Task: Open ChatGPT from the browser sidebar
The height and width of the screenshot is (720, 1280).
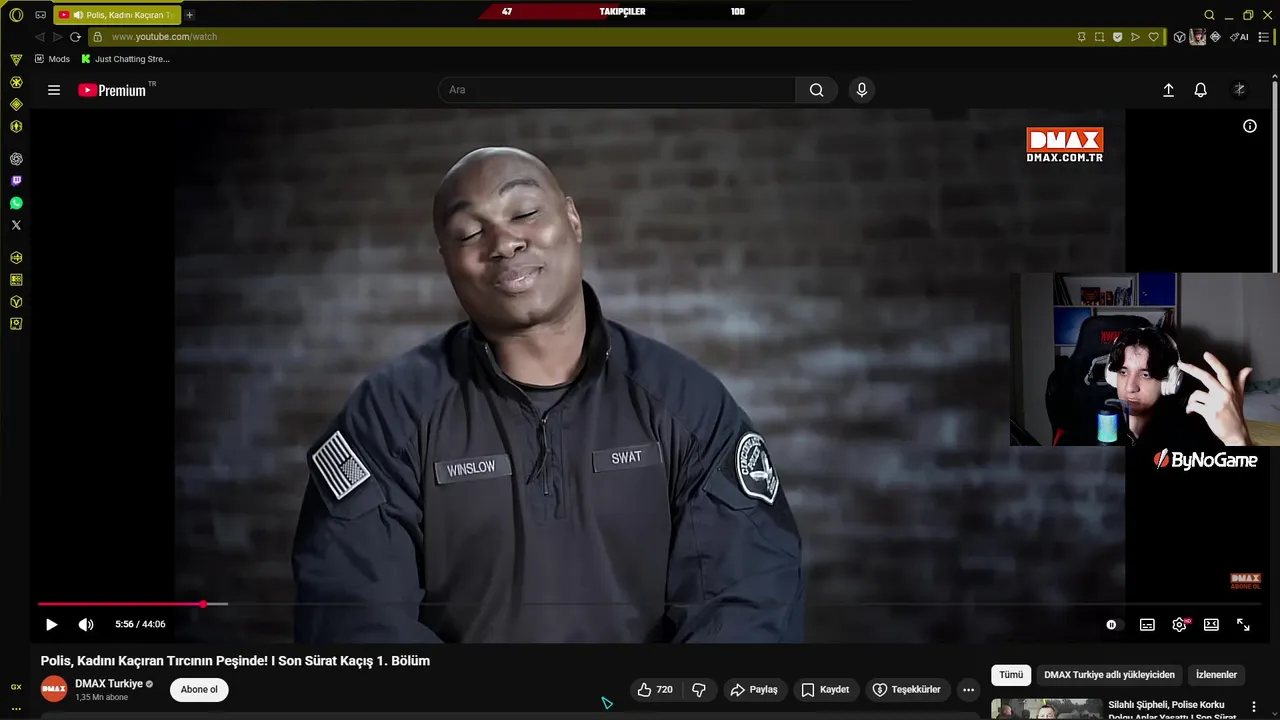Action: pos(16,159)
